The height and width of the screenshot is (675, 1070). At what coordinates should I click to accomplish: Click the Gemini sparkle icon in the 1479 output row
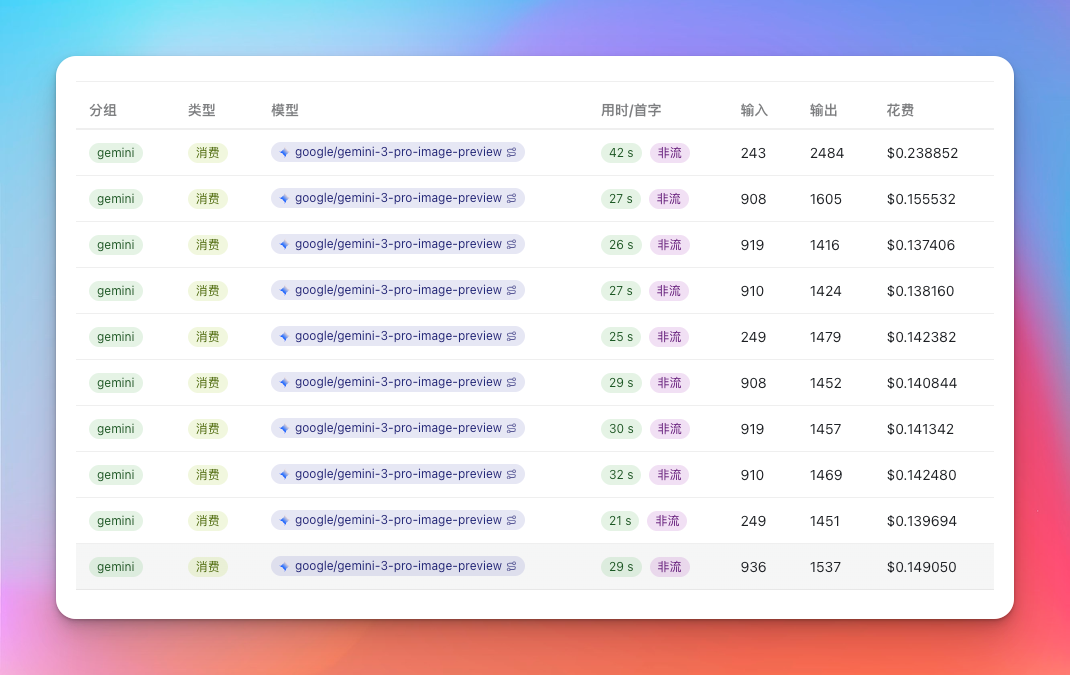point(284,336)
